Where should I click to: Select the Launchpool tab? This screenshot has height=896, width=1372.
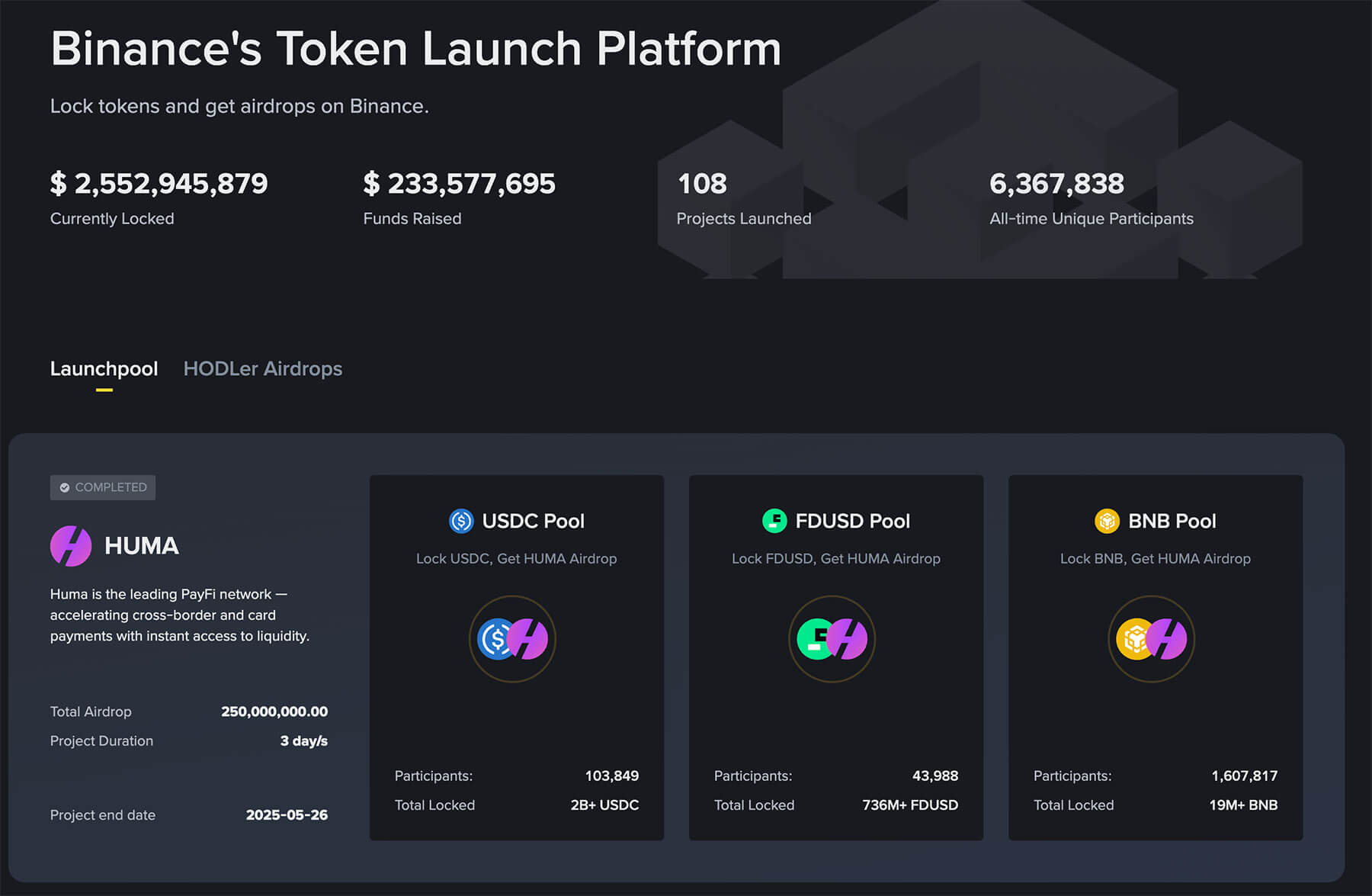click(104, 369)
